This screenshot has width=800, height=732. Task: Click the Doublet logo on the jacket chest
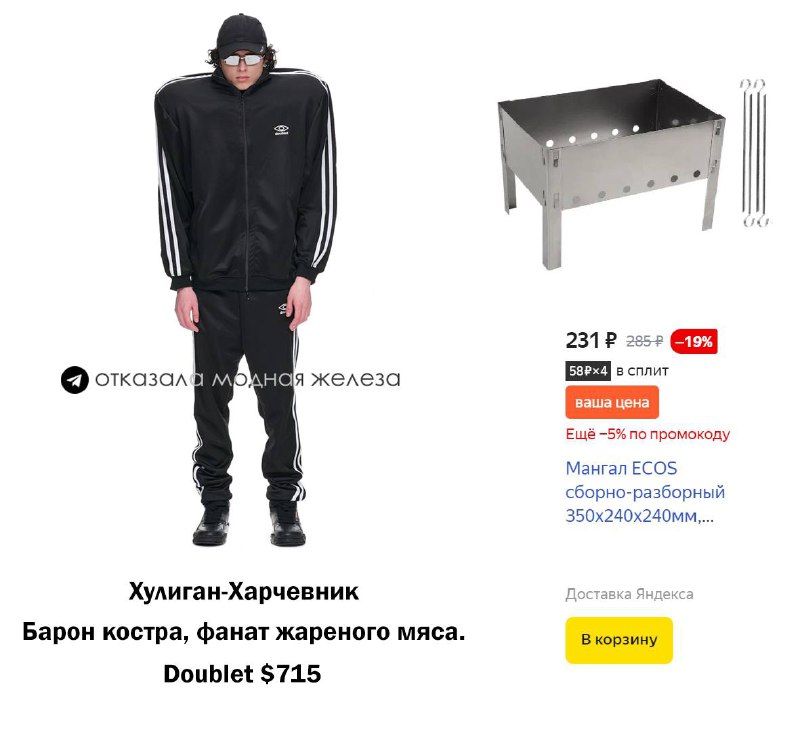tap(282, 130)
